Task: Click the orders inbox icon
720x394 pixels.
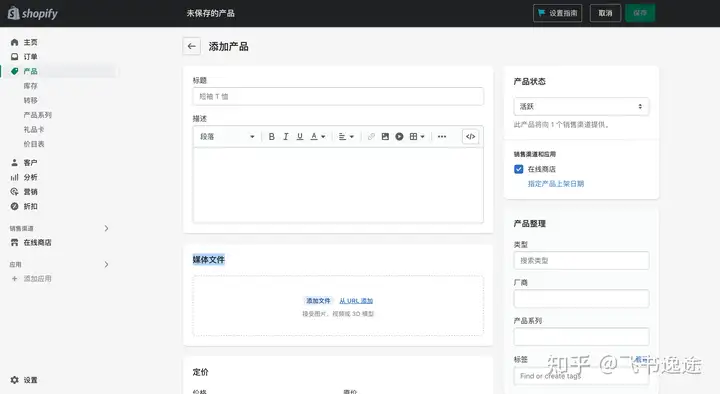Action: pyautogui.click(x=15, y=56)
